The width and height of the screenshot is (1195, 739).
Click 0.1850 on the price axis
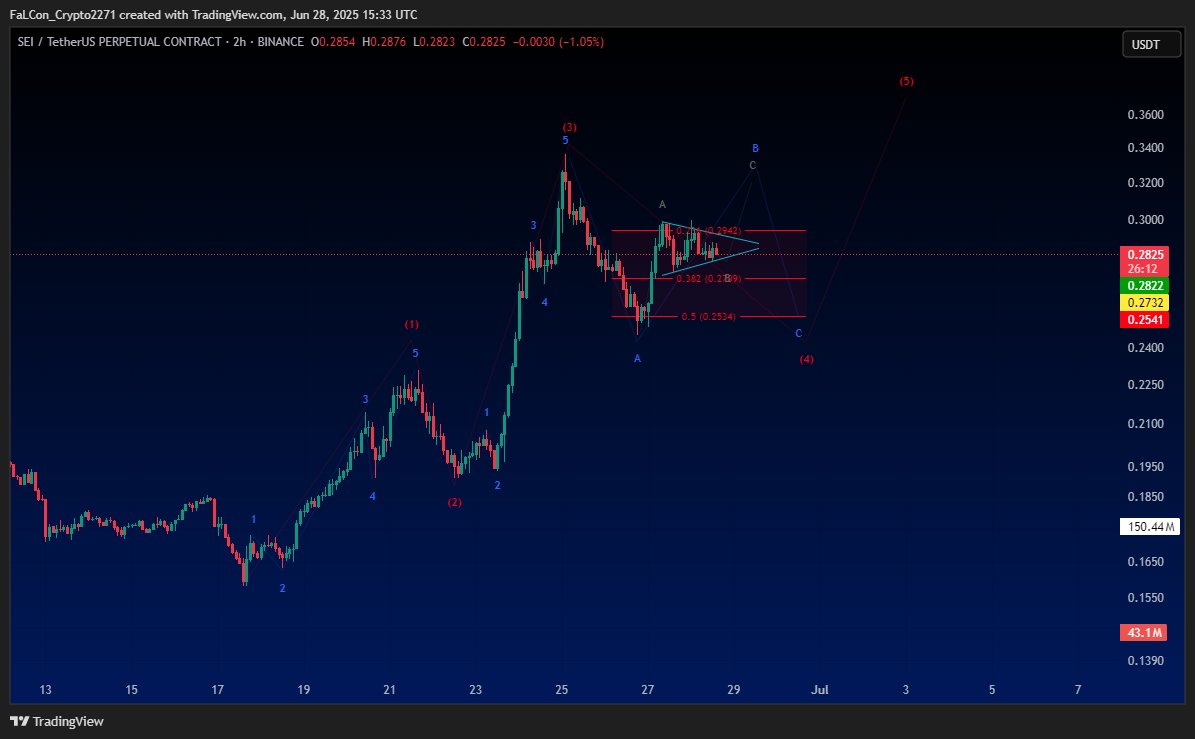pyautogui.click(x=1145, y=497)
